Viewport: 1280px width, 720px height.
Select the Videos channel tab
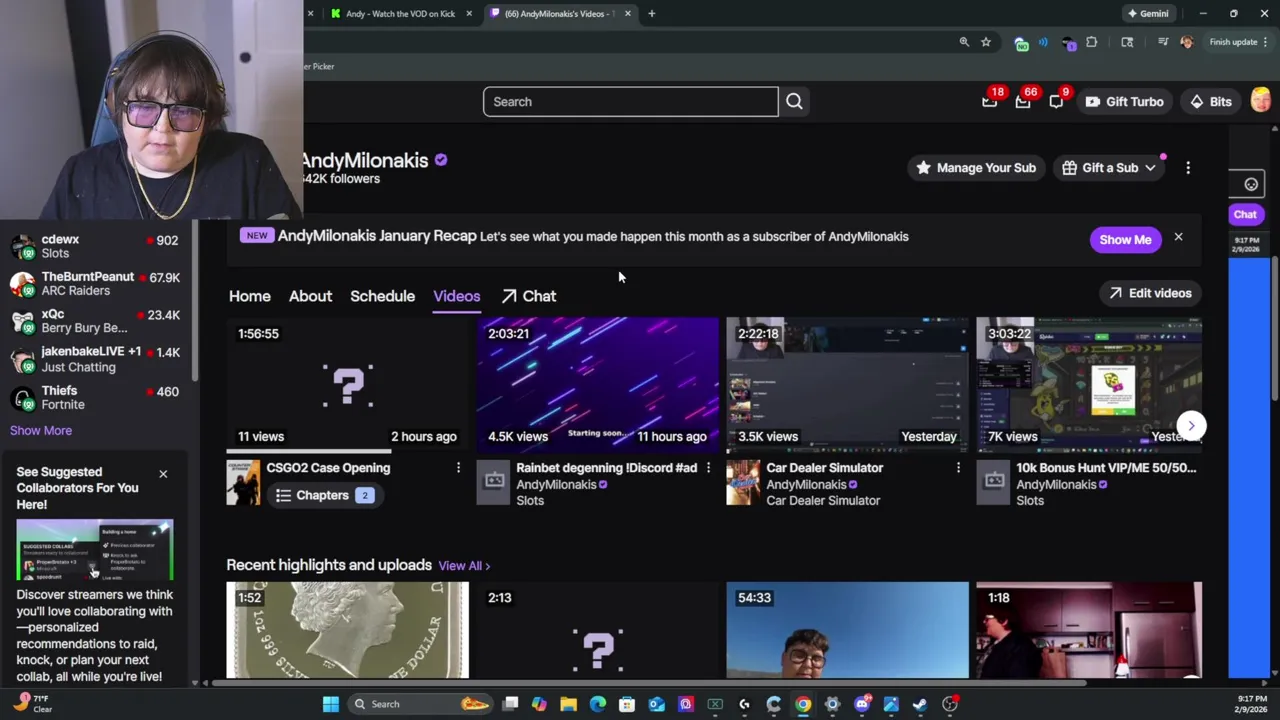click(456, 296)
